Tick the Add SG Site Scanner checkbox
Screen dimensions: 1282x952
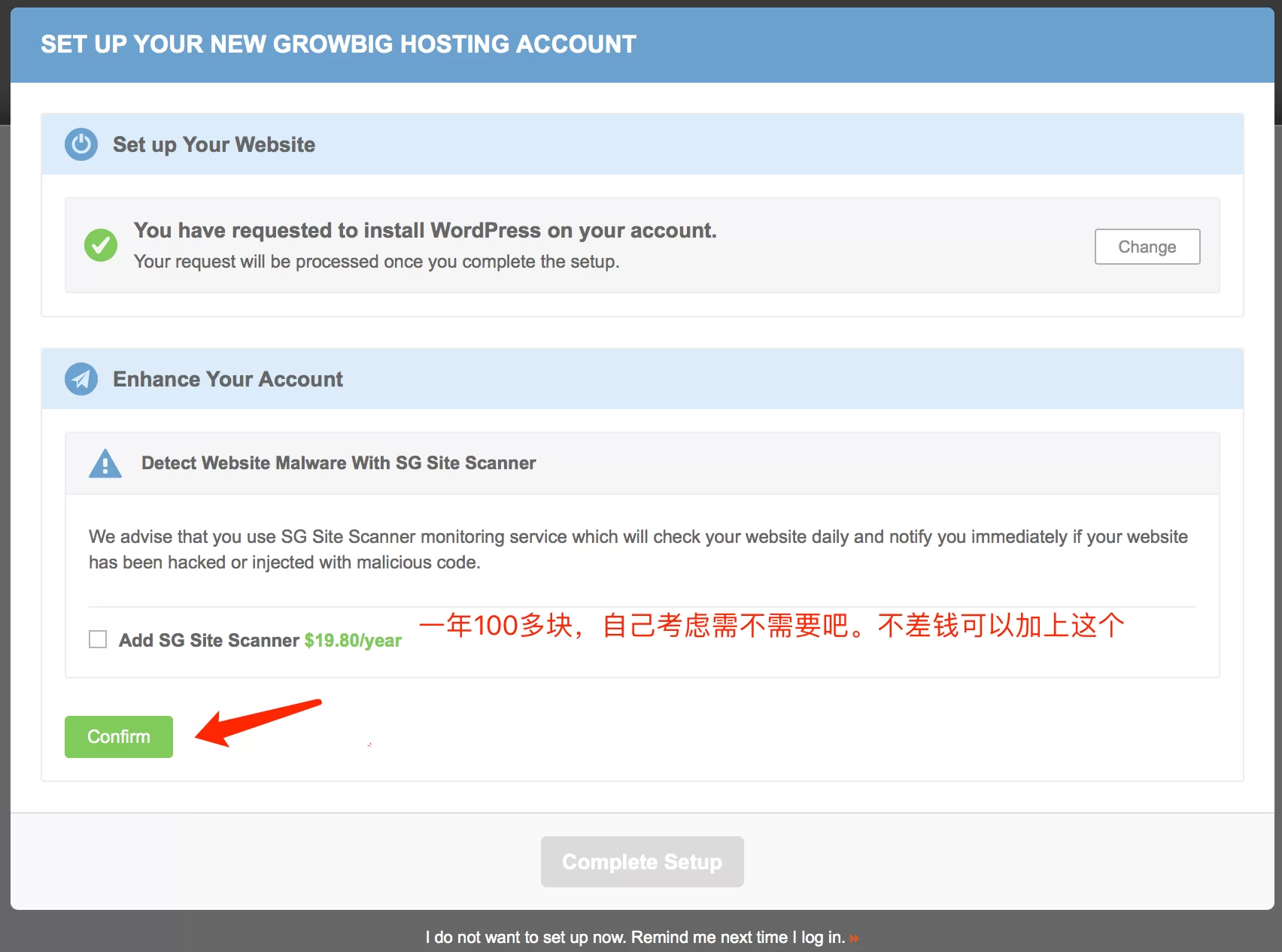tap(98, 639)
